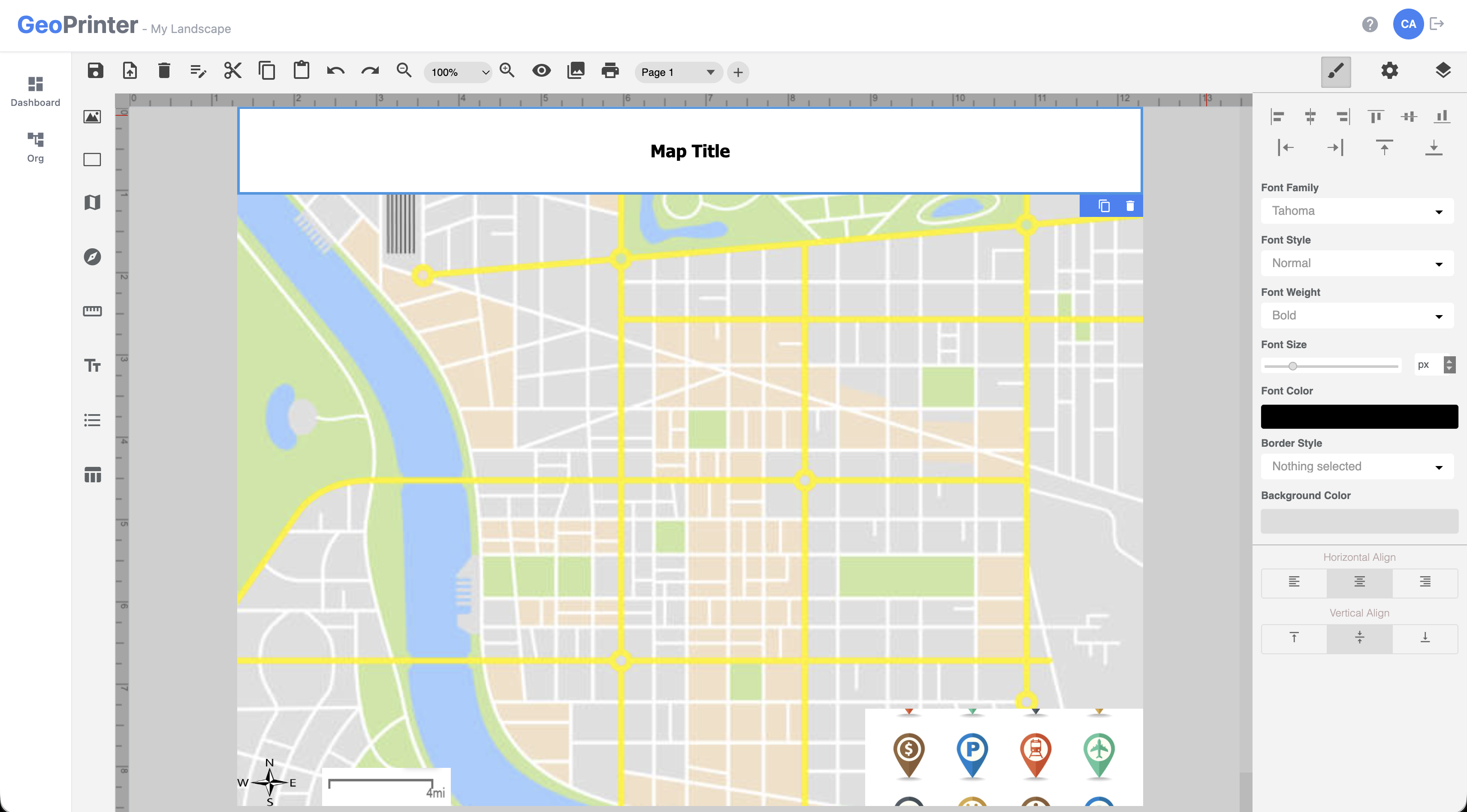Set horizontal text align to center
Image resolution: width=1467 pixels, height=812 pixels.
1359,582
